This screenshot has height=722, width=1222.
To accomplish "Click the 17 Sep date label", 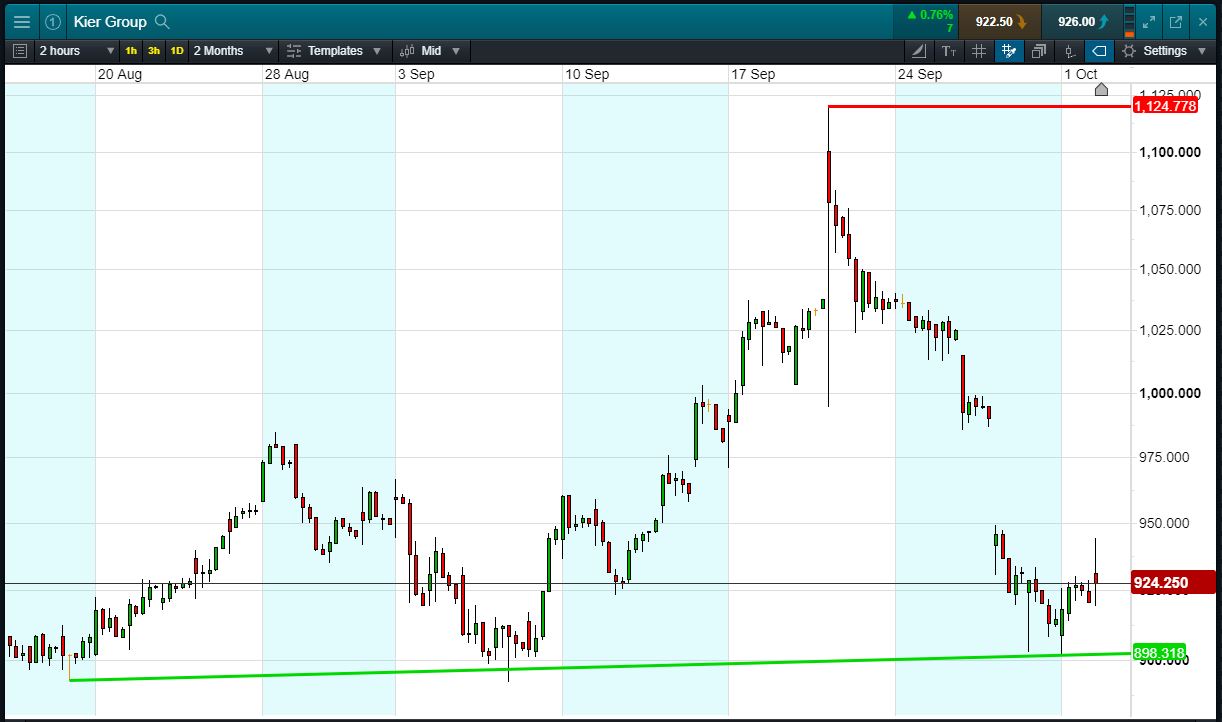I will (x=753, y=74).
